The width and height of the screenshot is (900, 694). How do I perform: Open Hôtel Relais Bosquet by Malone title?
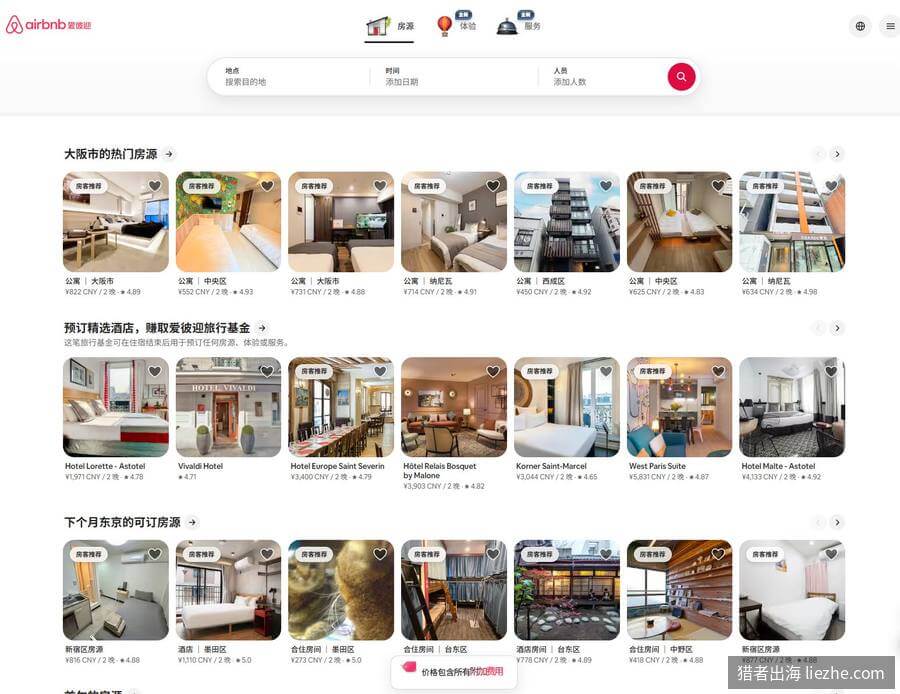click(x=440, y=471)
